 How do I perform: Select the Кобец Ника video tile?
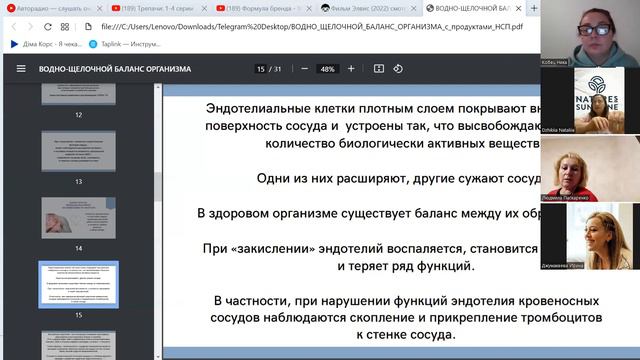tap(590, 33)
